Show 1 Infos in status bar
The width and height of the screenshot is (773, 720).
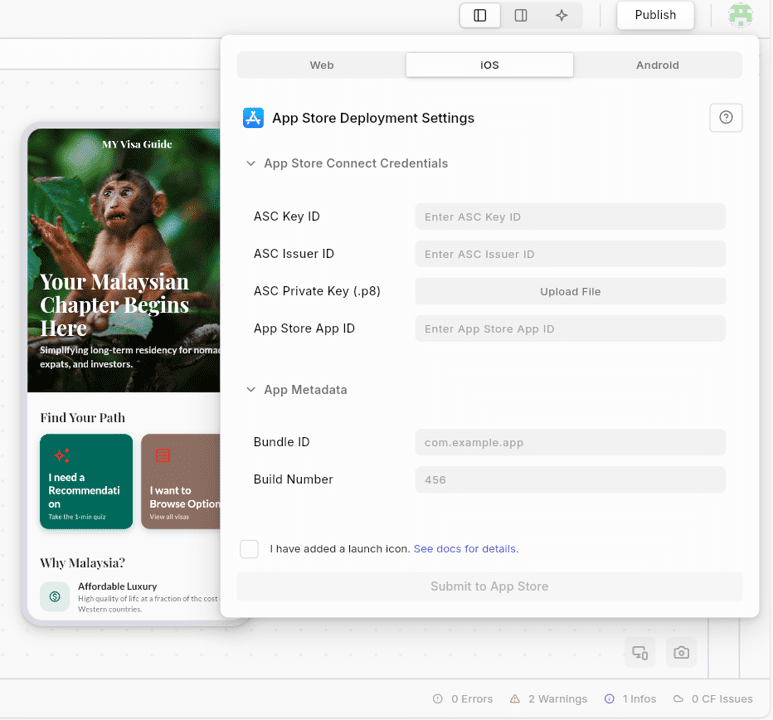coord(630,699)
